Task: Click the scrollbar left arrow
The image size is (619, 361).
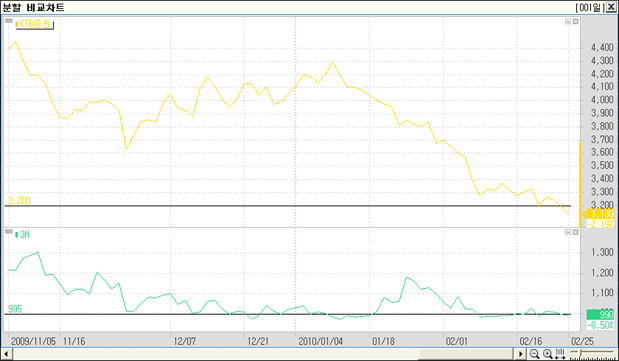Action: pos(6,353)
